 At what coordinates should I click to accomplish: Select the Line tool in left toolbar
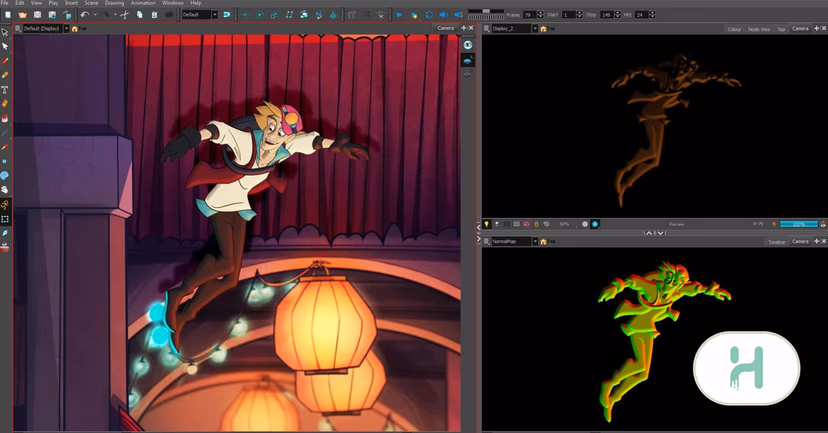(x=5, y=133)
